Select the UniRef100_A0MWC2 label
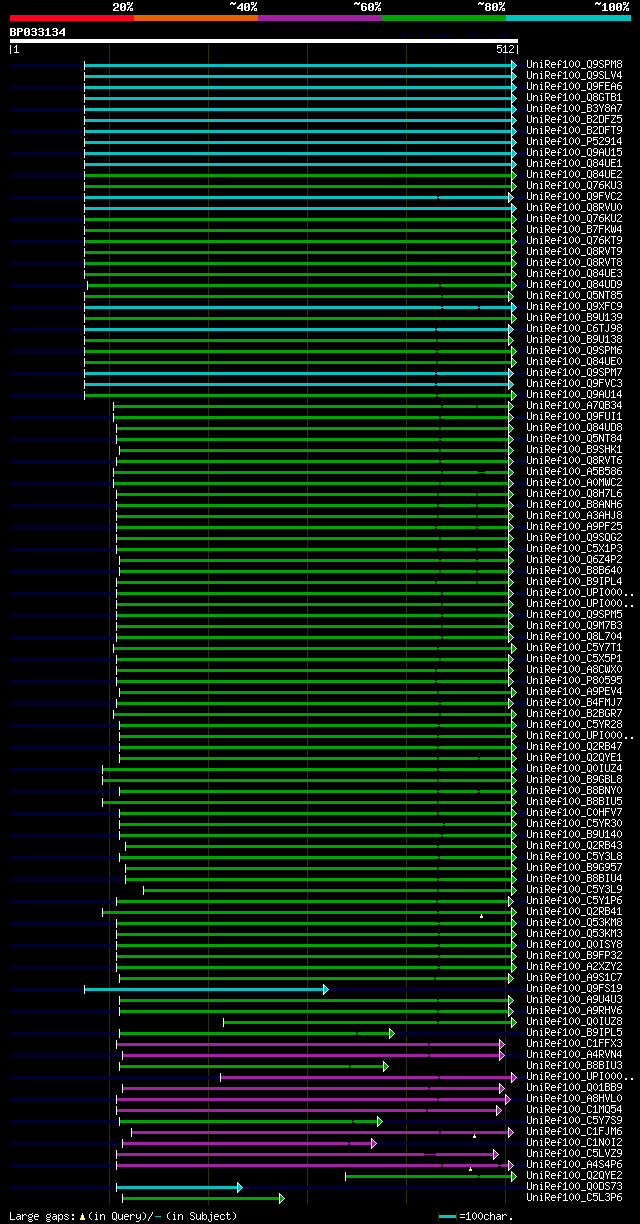The height and width of the screenshot is (1224, 640). pos(574,482)
